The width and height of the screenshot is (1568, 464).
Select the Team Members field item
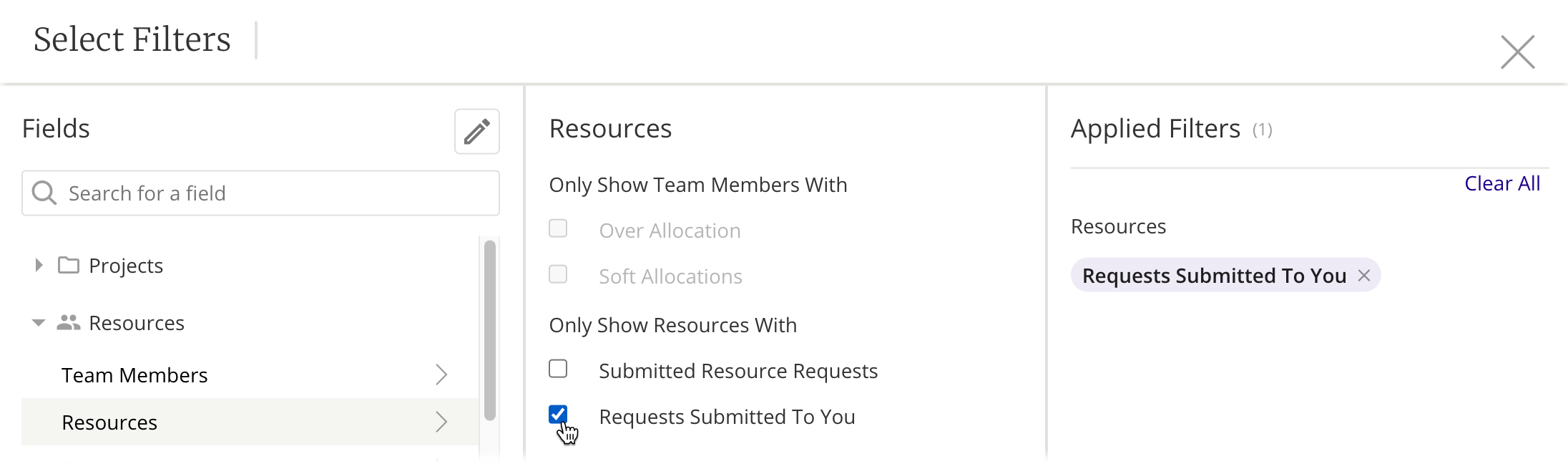coord(134,375)
